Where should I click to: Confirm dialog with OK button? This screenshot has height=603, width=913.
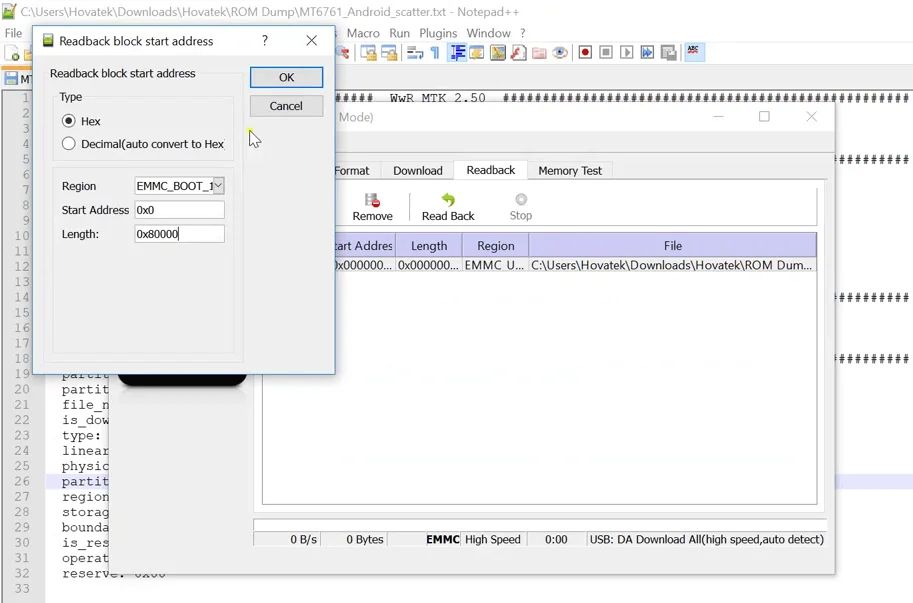pos(286,77)
